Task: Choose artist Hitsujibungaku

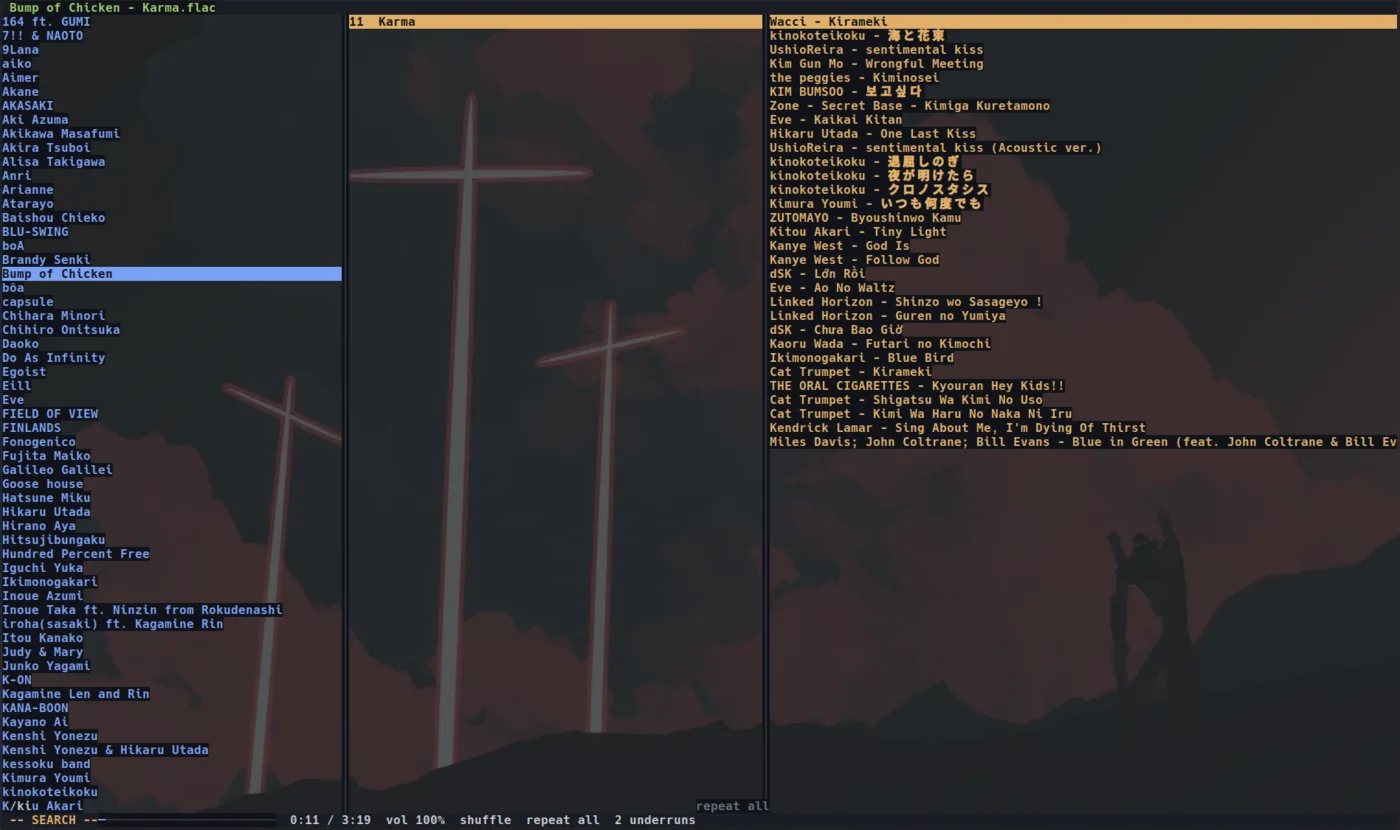Action: pyautogui.click(x=54, y=539)
